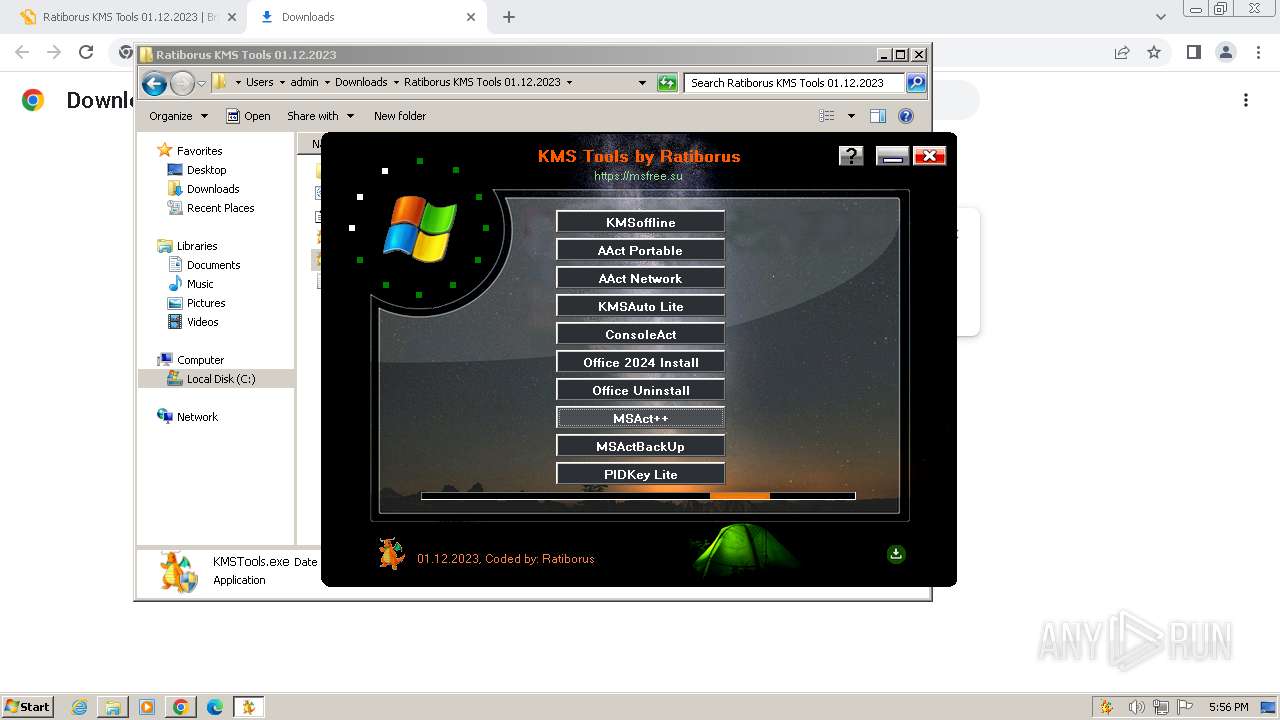This screenshot has width=1280, height=720.
Task: Focus the Search Ratiborus KMS Tools field
Action: 795,83
